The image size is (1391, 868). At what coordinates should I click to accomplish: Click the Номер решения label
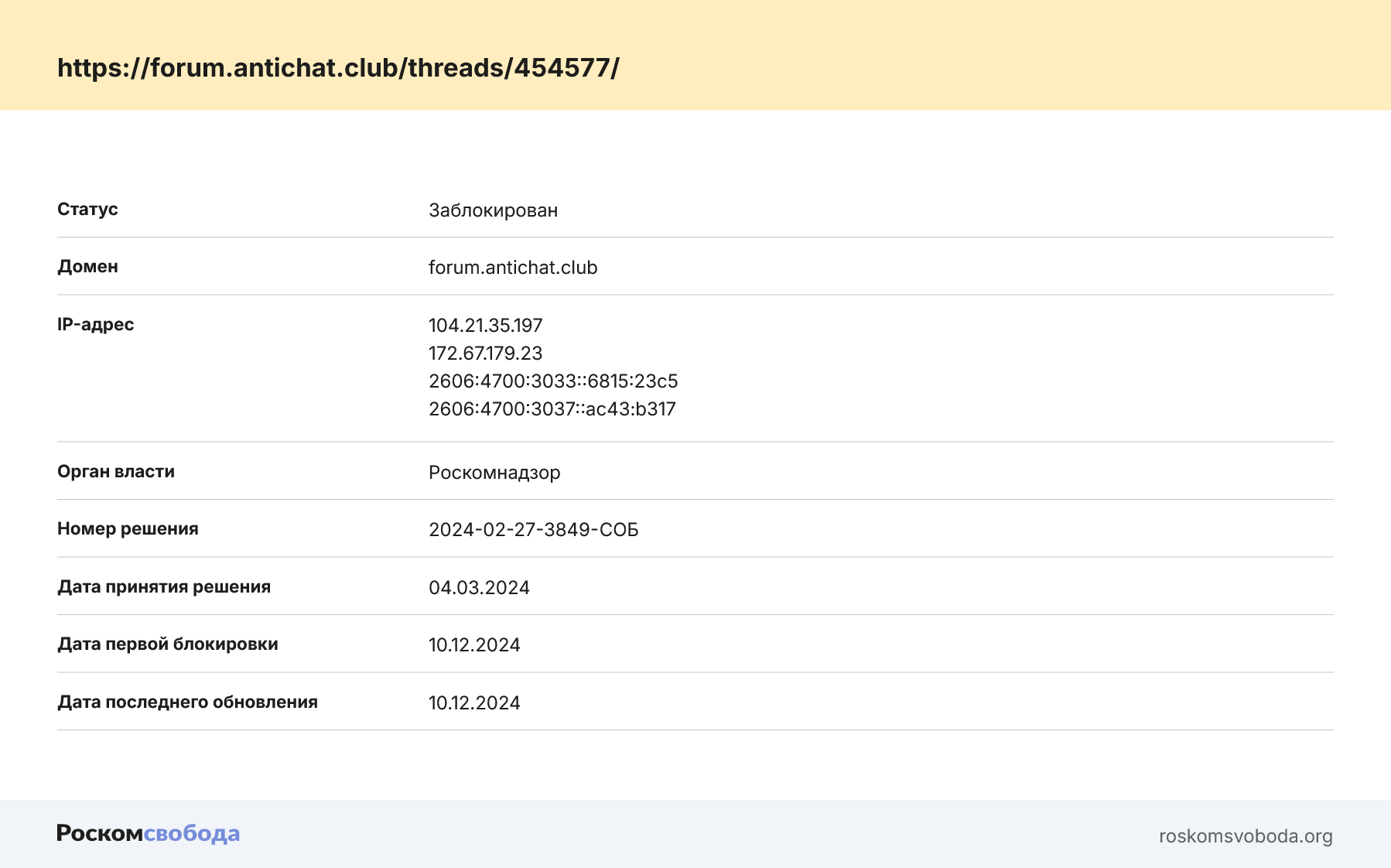pos(128,529)
